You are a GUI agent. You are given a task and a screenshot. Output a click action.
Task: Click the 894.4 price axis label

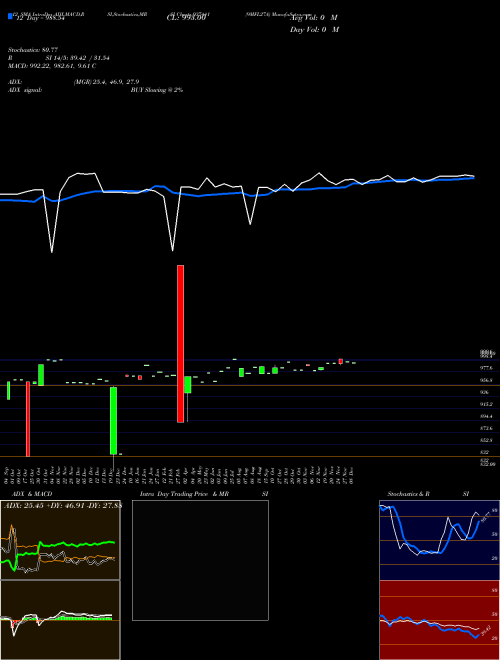[x=486, y=416]
